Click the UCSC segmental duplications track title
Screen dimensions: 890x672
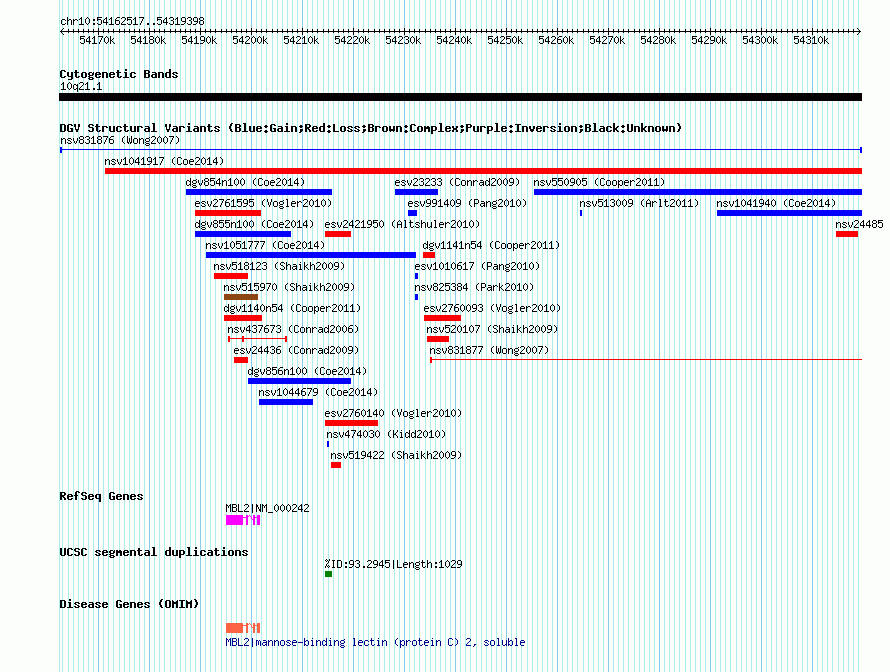154,552
